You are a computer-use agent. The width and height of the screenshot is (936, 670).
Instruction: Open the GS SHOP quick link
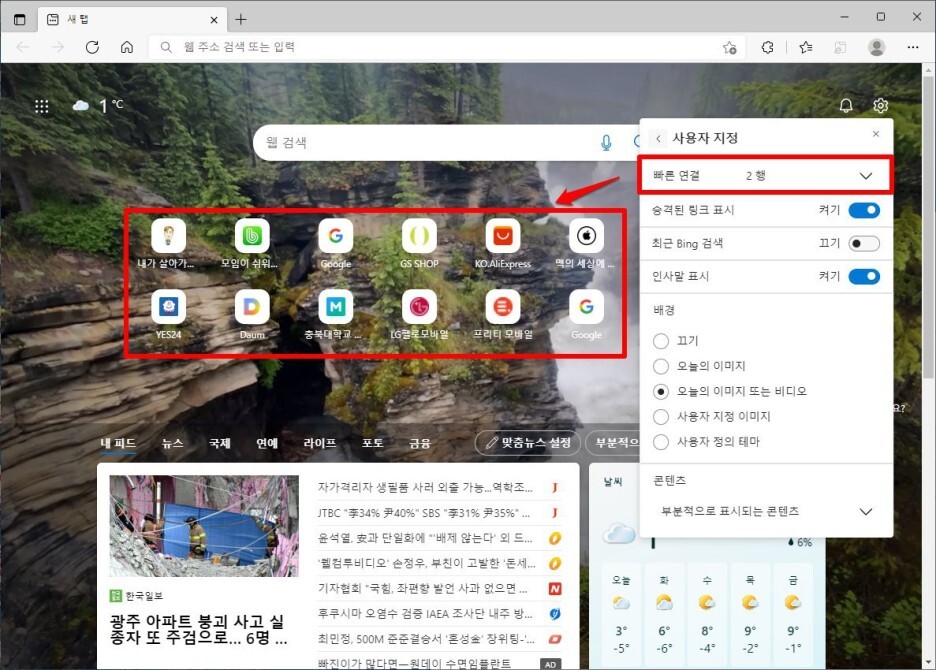point(419,244)
